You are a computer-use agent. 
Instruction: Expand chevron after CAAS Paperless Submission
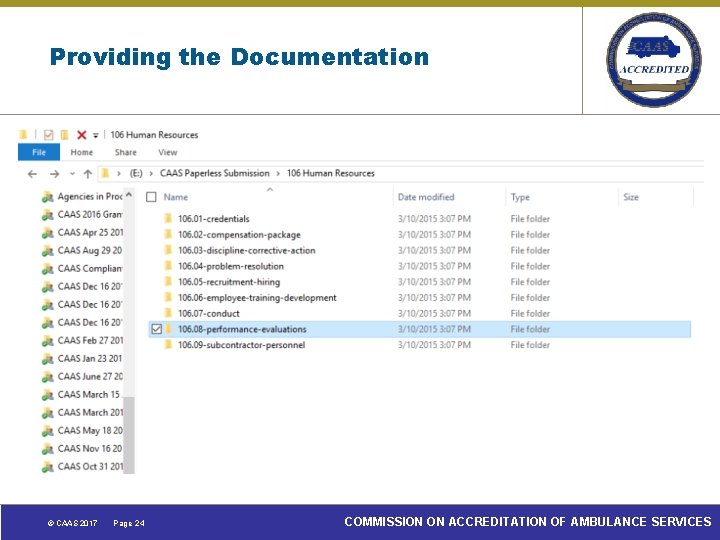278,174
